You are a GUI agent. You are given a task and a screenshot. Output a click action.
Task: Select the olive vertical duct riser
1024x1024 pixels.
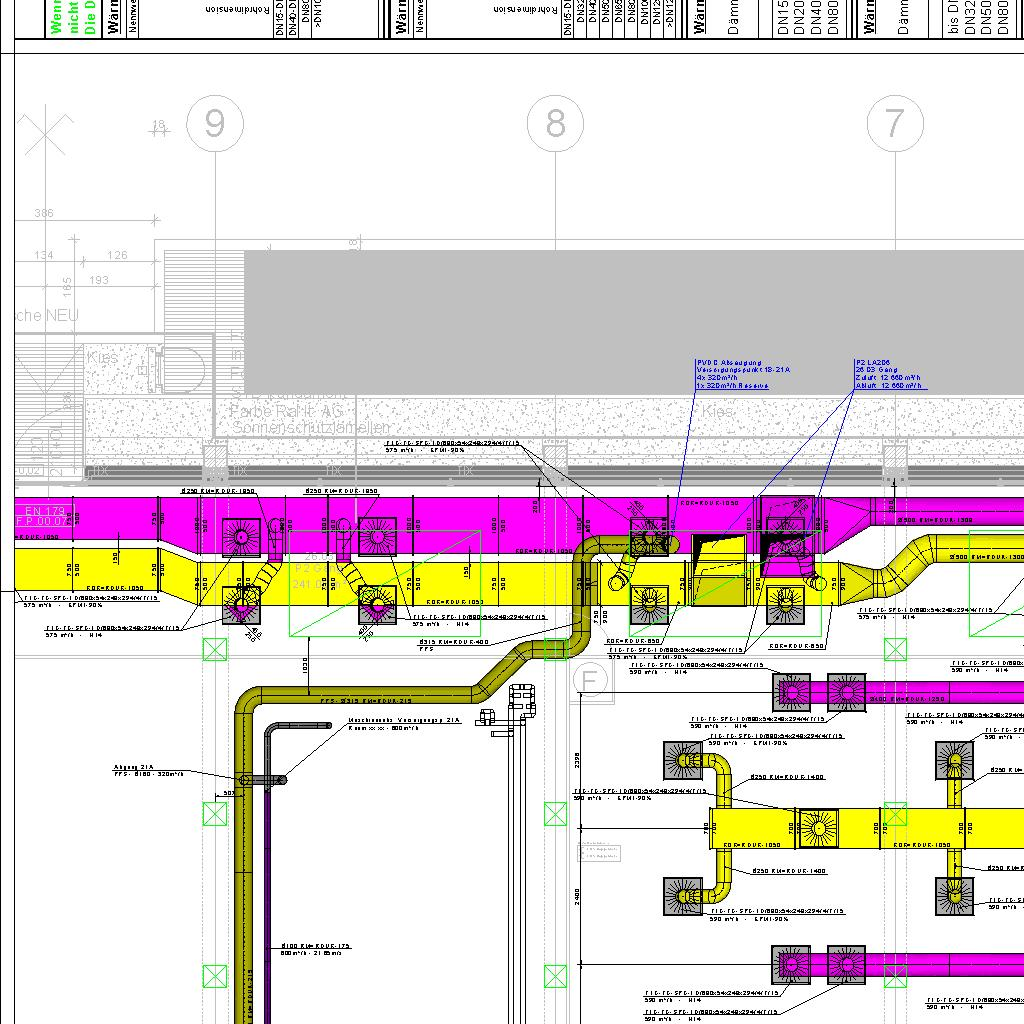(243, 900)
